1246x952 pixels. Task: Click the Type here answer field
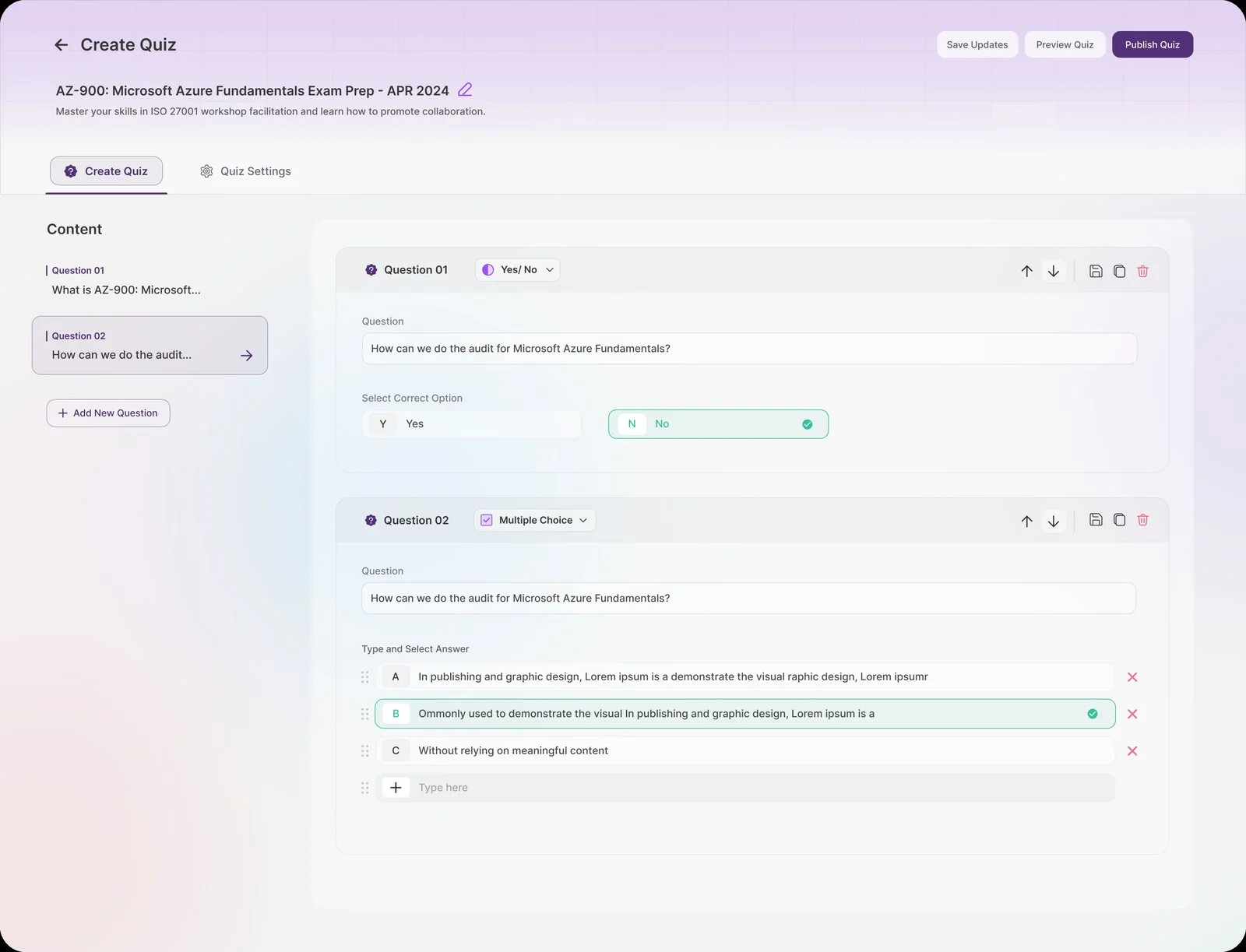744,788
